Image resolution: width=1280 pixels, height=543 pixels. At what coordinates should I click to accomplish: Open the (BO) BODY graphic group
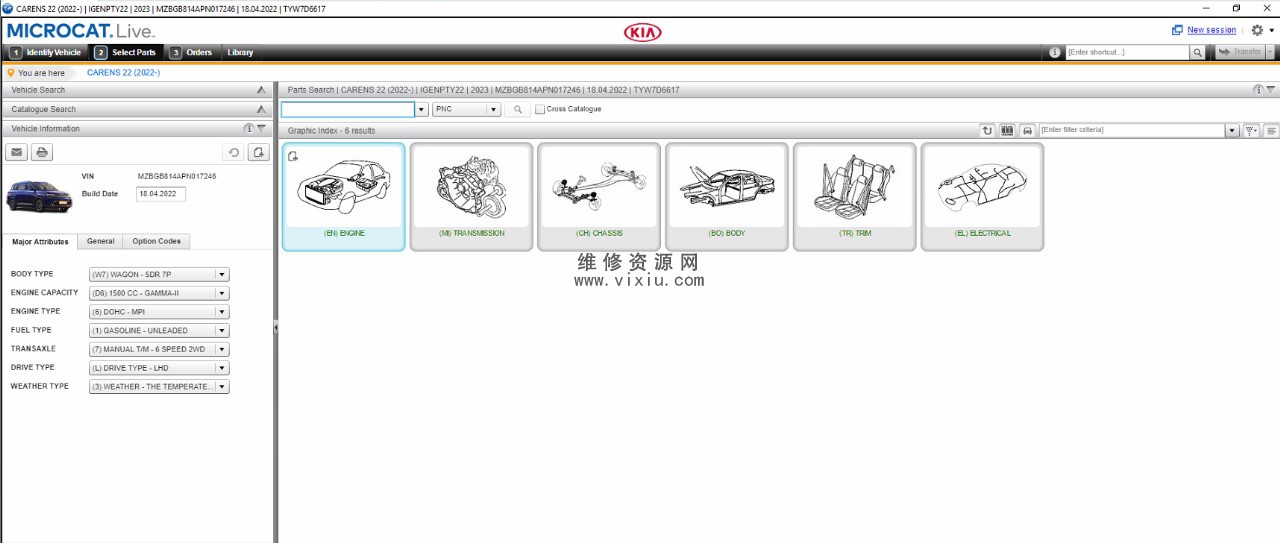click(x=727, y=196)
